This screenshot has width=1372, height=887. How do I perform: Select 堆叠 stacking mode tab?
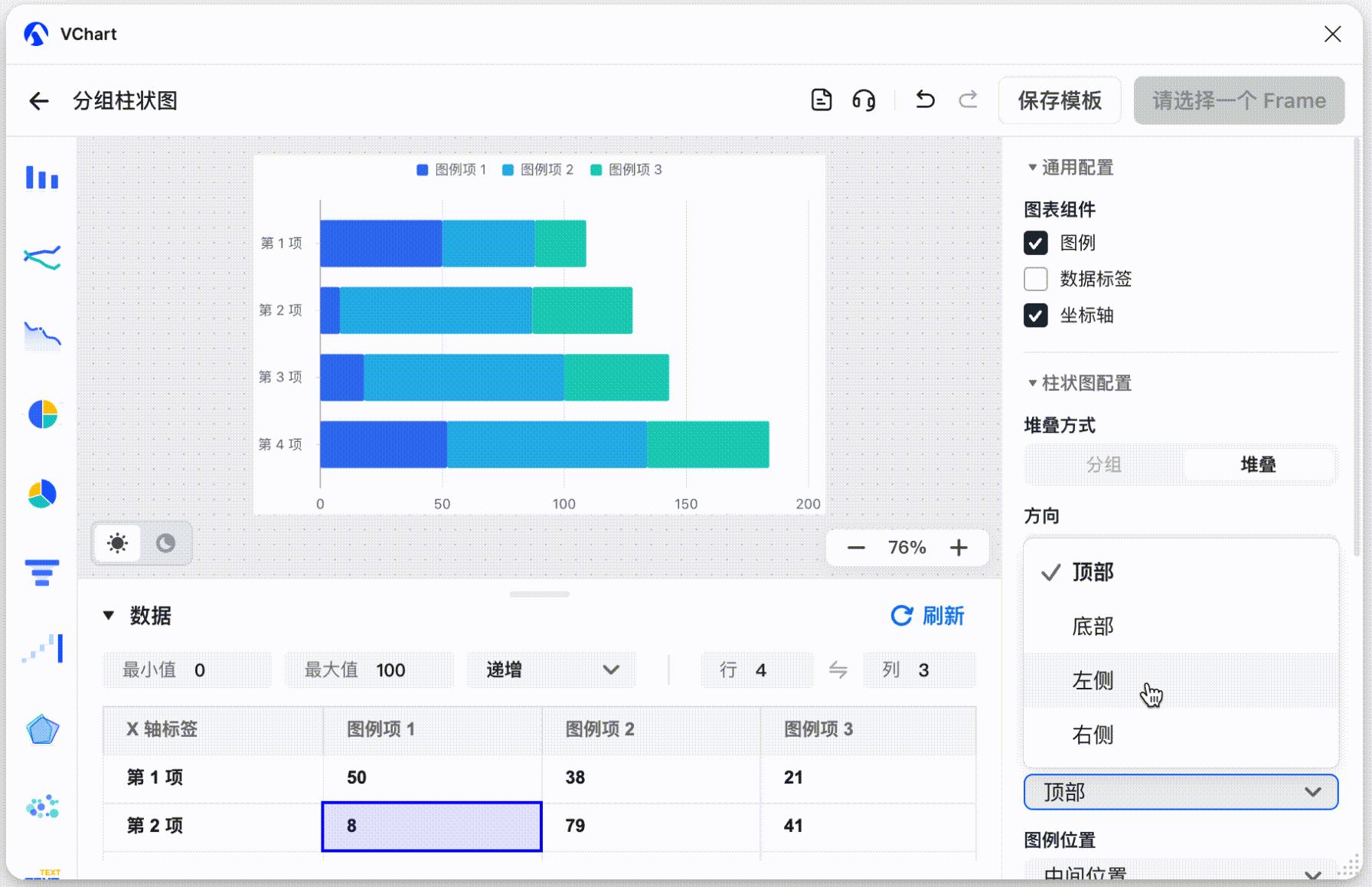(1261, 465)
